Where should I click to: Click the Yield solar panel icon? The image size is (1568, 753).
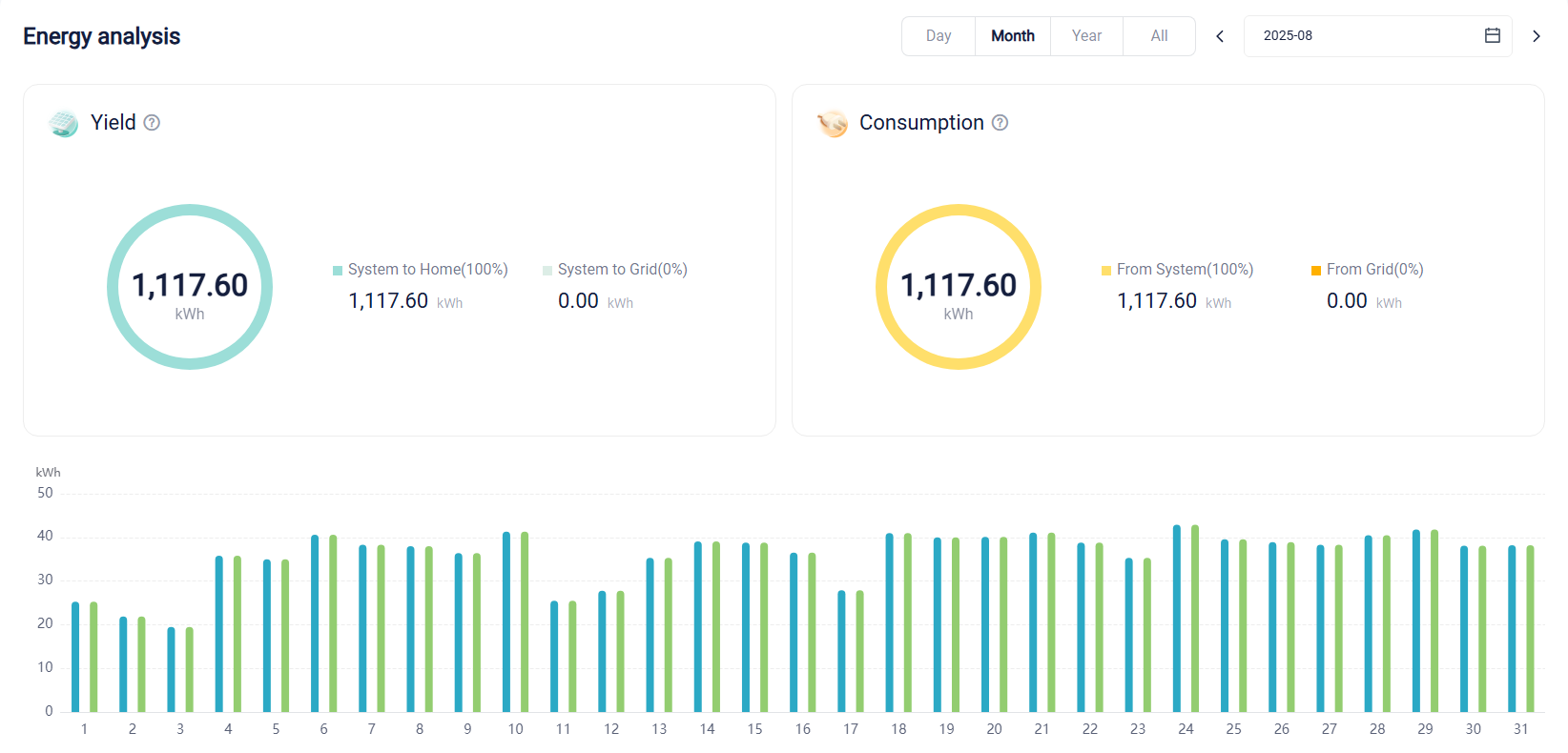click(x=64, y=123)
